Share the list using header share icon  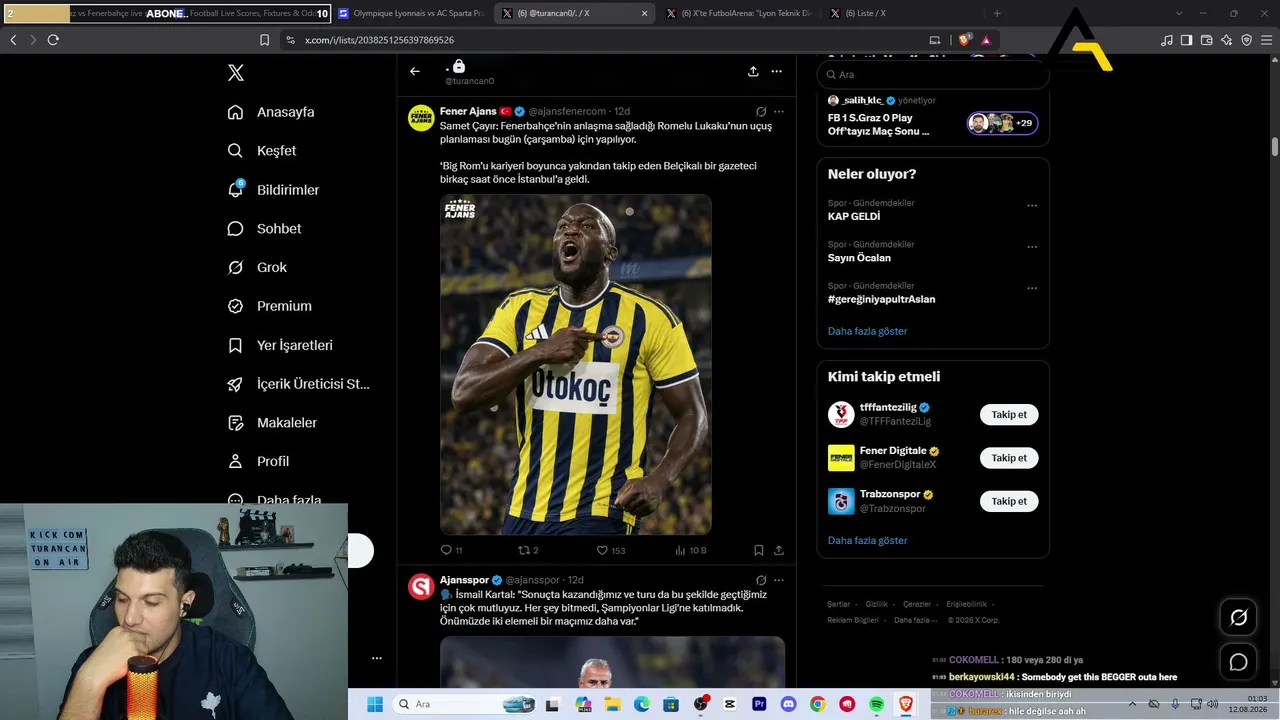[x=753, y=71]
